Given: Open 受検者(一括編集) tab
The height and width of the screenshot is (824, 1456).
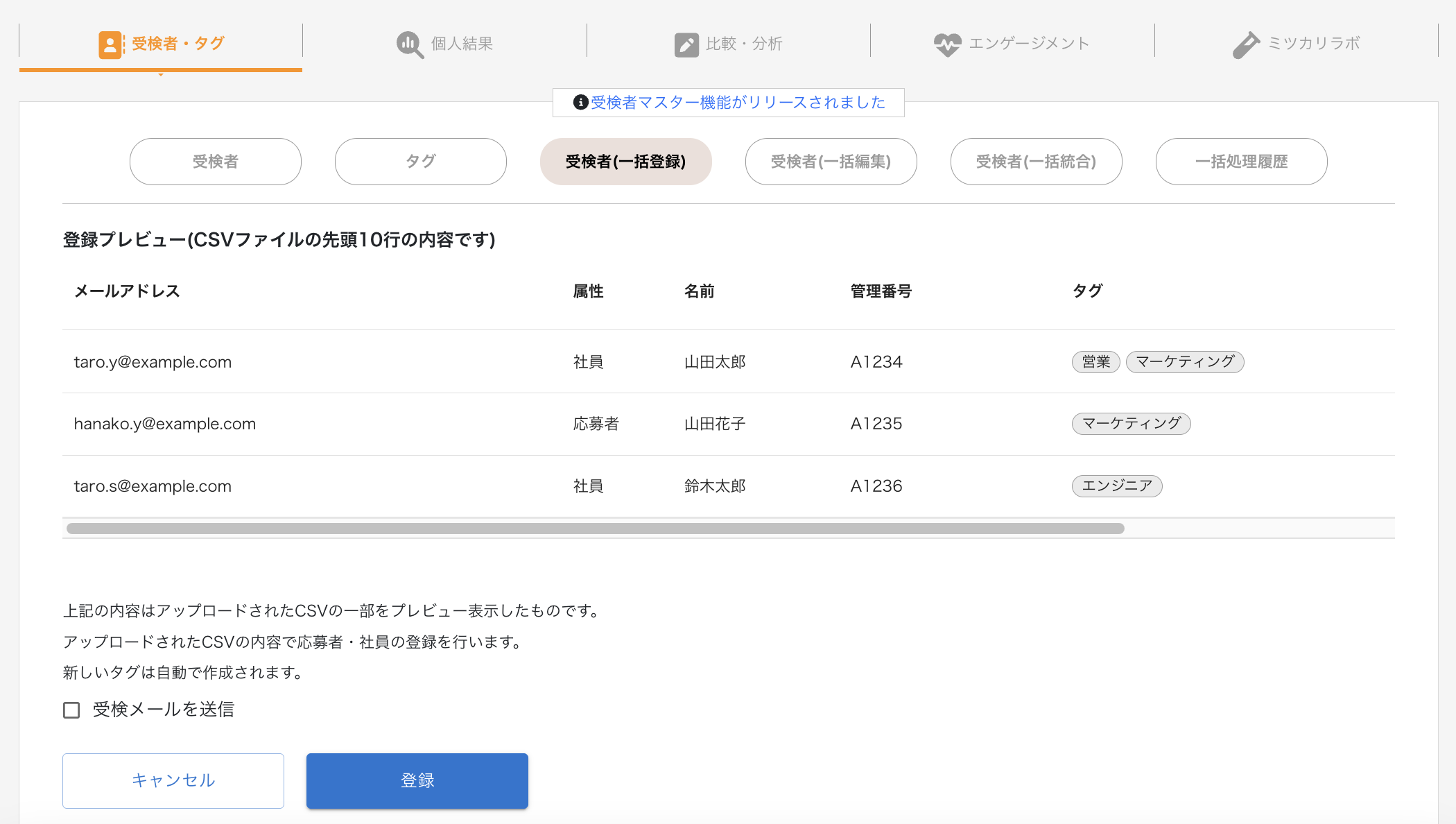Looking at the screenshot, I should [x=831, y=162].
